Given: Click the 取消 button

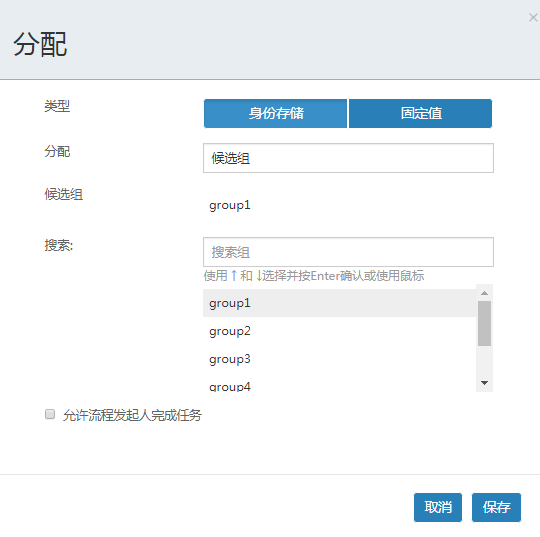Looking at the screenshot, I should point(438,507).
